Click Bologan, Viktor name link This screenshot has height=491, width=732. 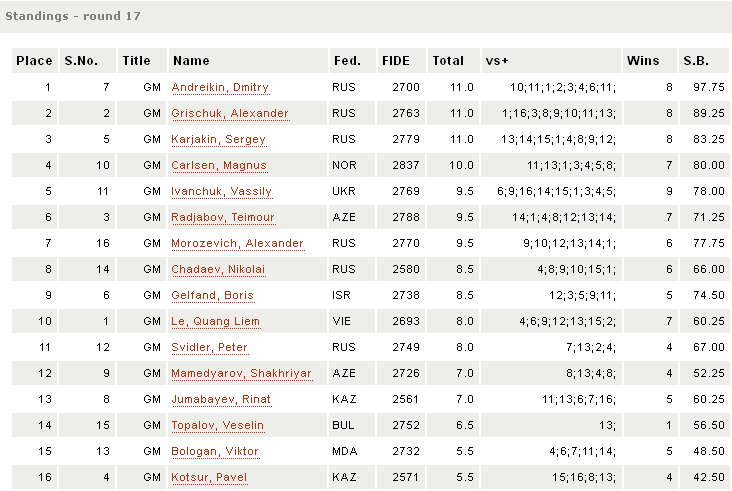coord(215,452)
